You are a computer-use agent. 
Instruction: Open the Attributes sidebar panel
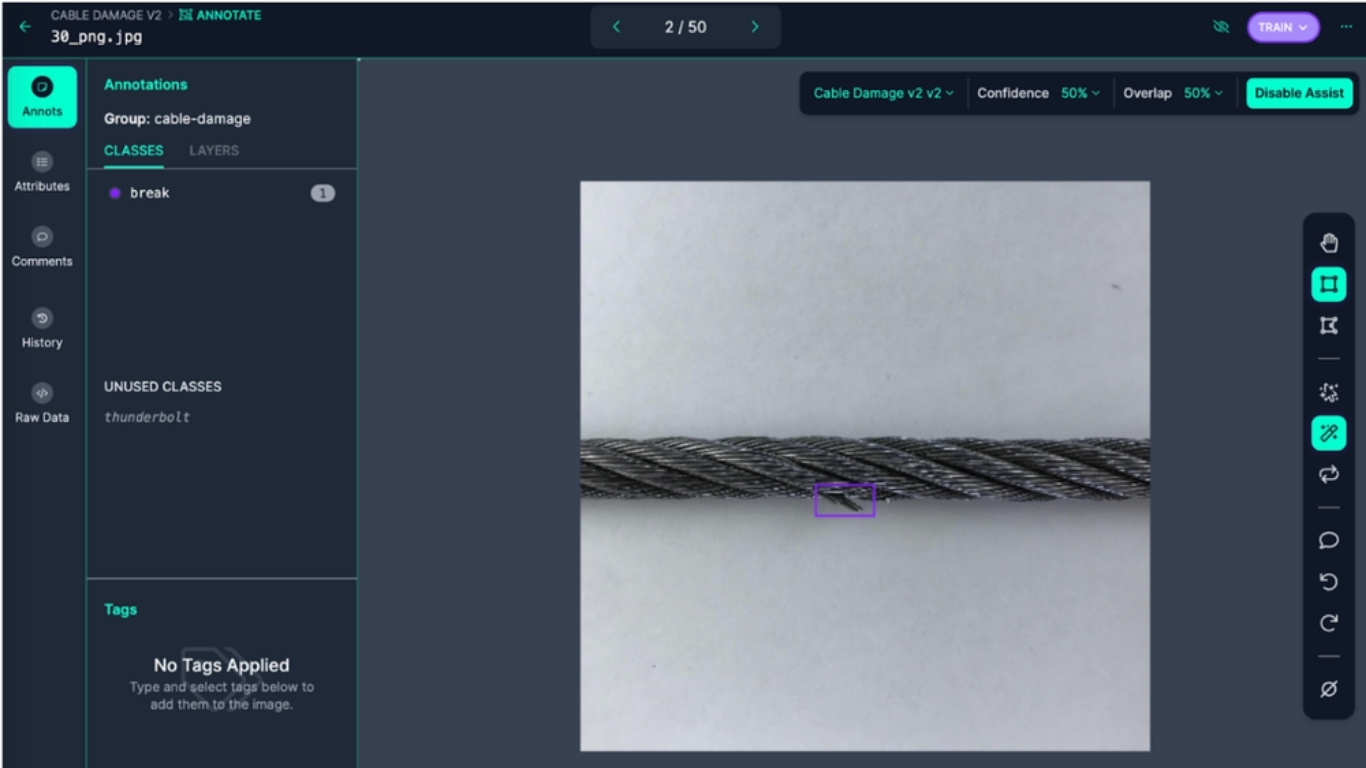pyautogui.click(x=42, y=171)
